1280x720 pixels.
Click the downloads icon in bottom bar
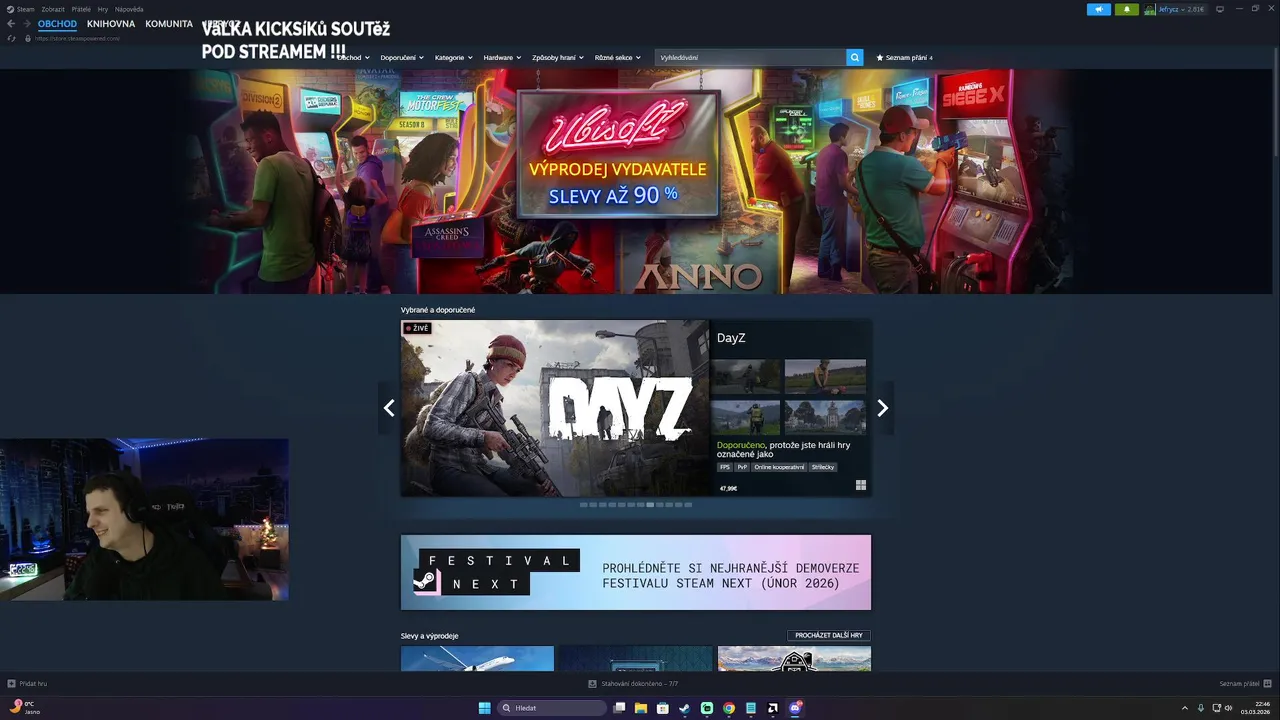(592, 684)
